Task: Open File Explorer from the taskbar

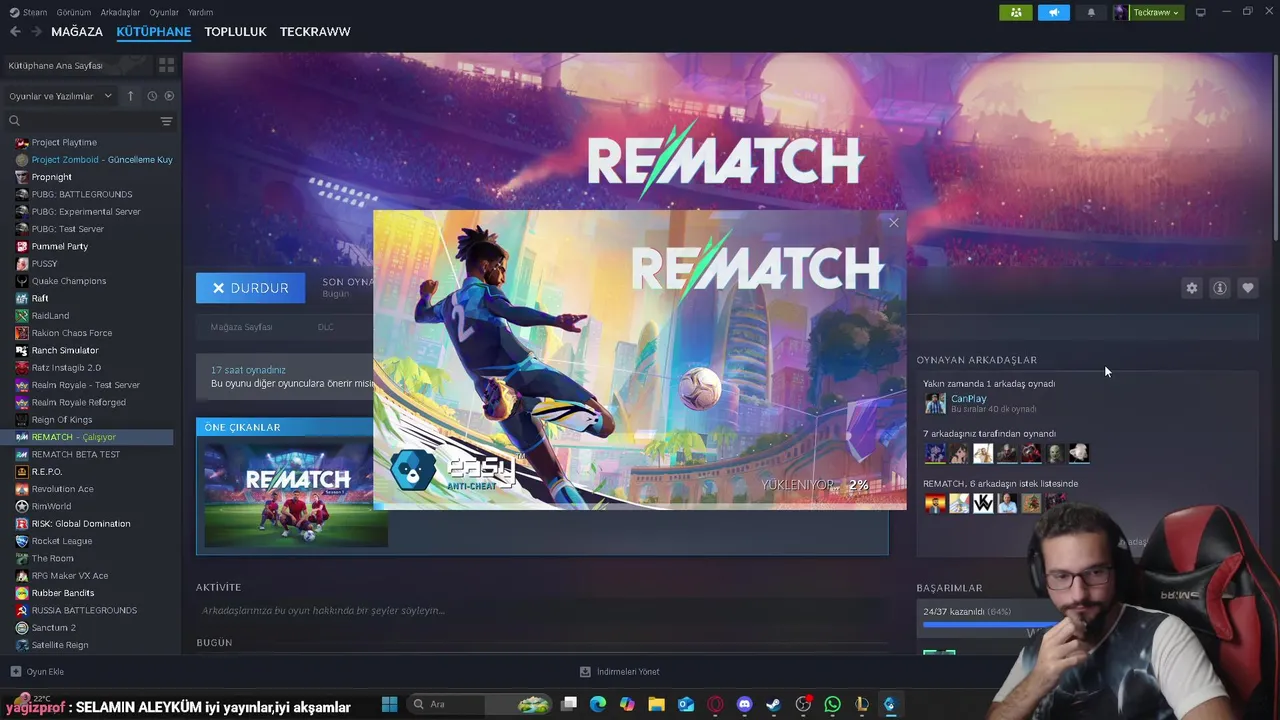Action: pos(656,704)
